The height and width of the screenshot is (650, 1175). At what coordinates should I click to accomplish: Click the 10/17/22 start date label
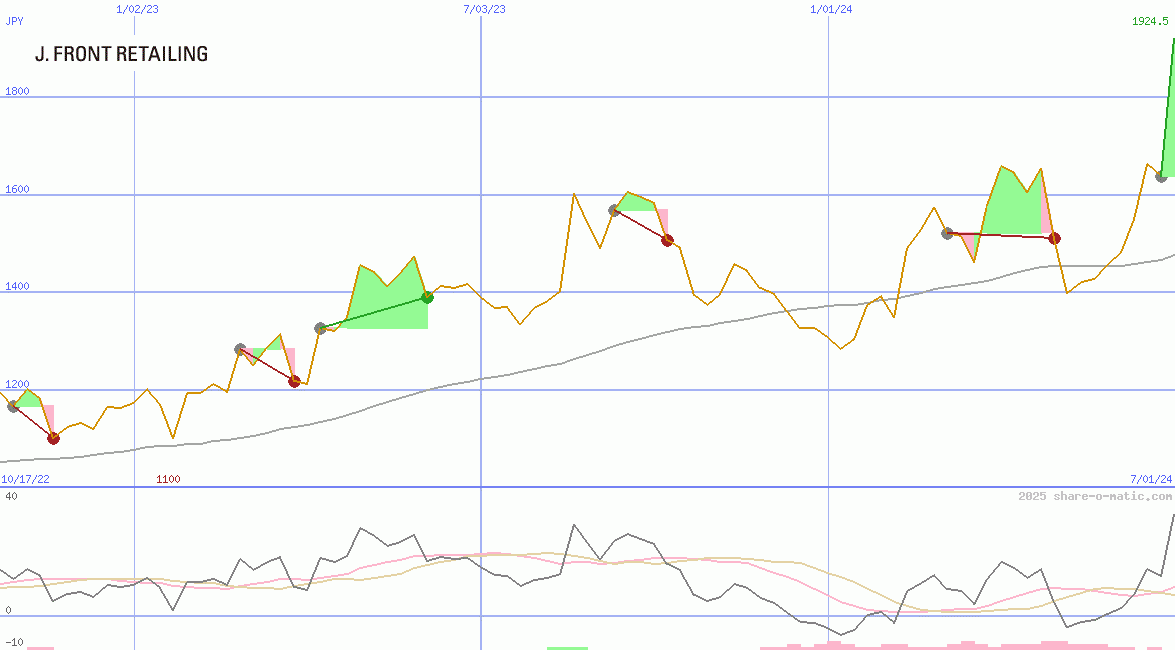coord(27,479)
